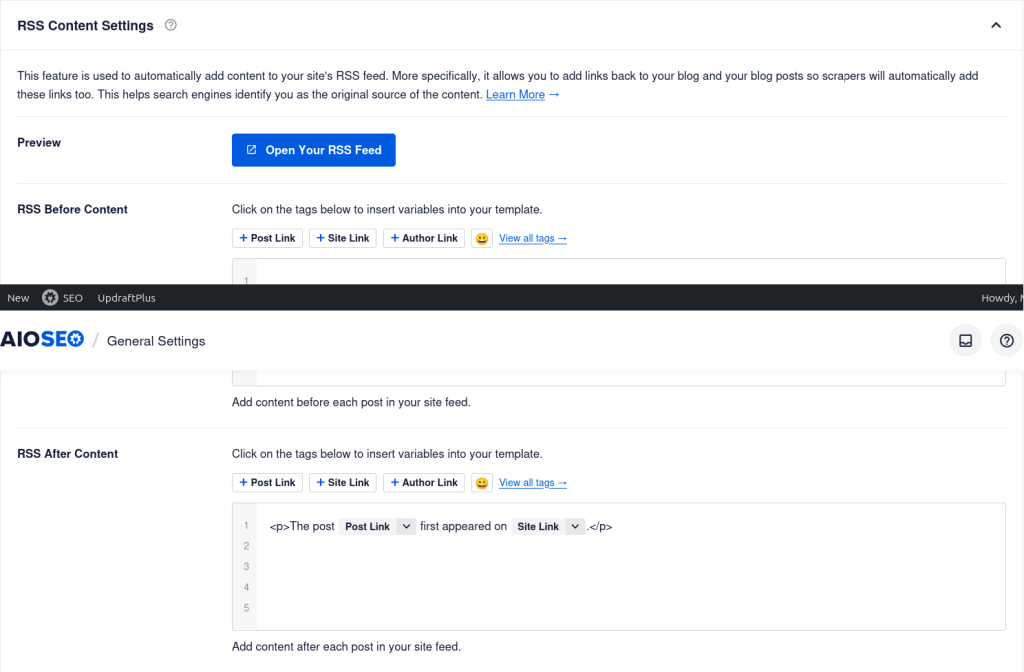Viewport: 1024px width, 672px height.
Task: Open the AIOSEO header help icon
Action: coord(1006,340)
